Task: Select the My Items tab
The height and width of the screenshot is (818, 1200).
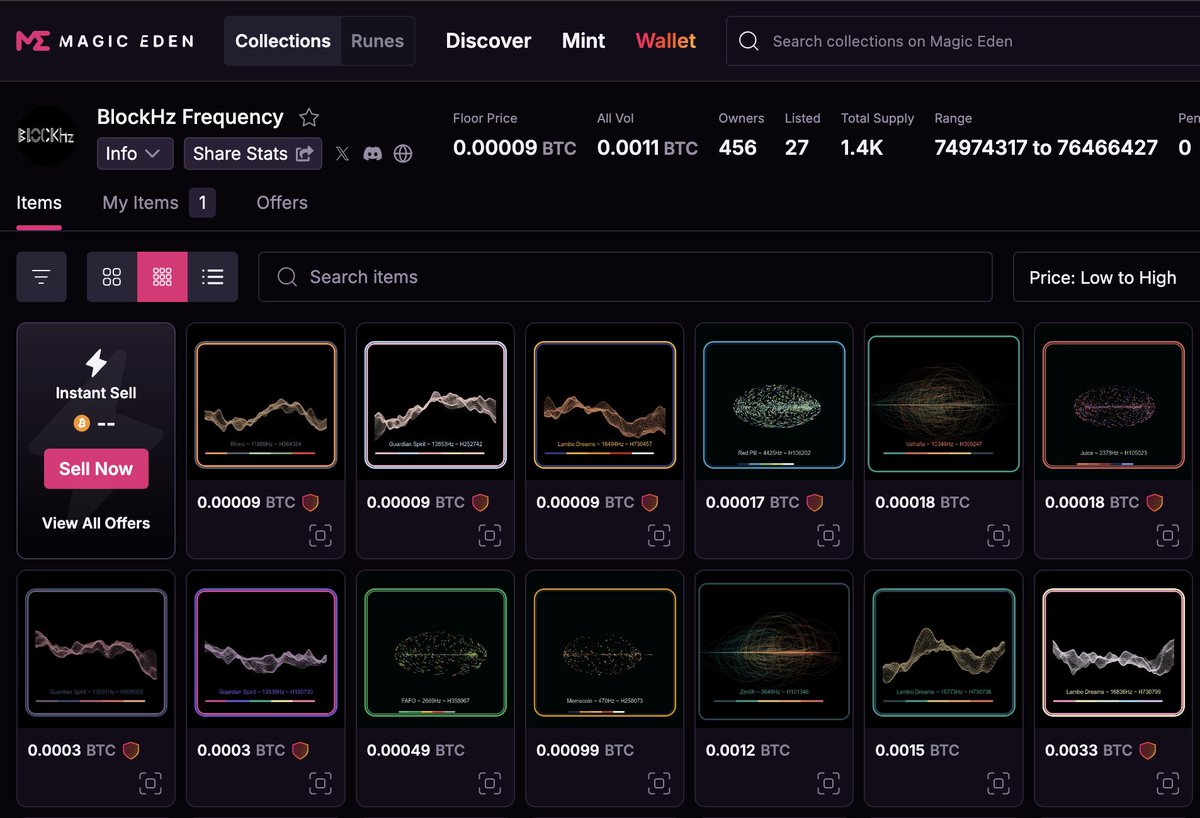Action: point(158,203)
